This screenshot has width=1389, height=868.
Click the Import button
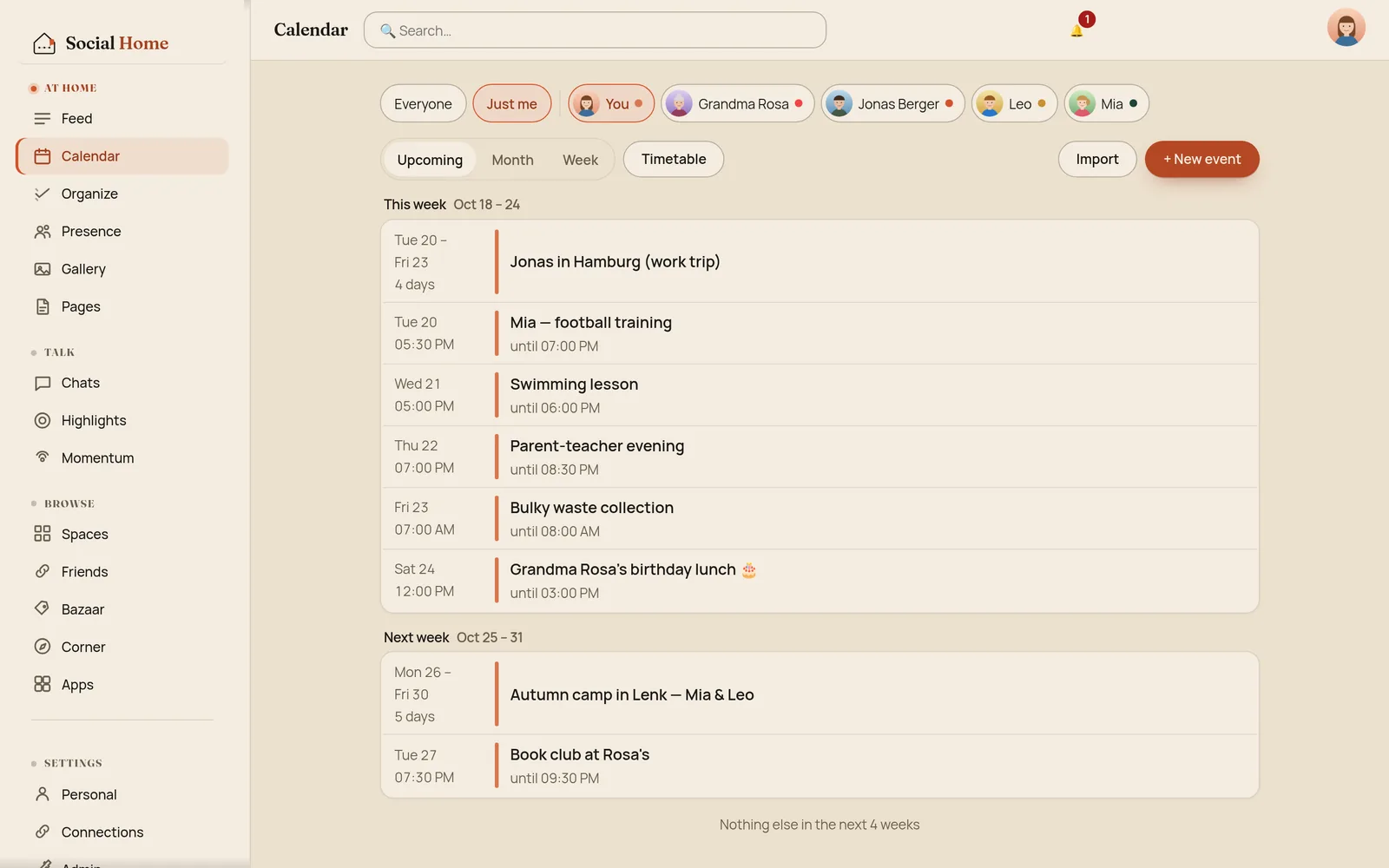[1097, 160]
